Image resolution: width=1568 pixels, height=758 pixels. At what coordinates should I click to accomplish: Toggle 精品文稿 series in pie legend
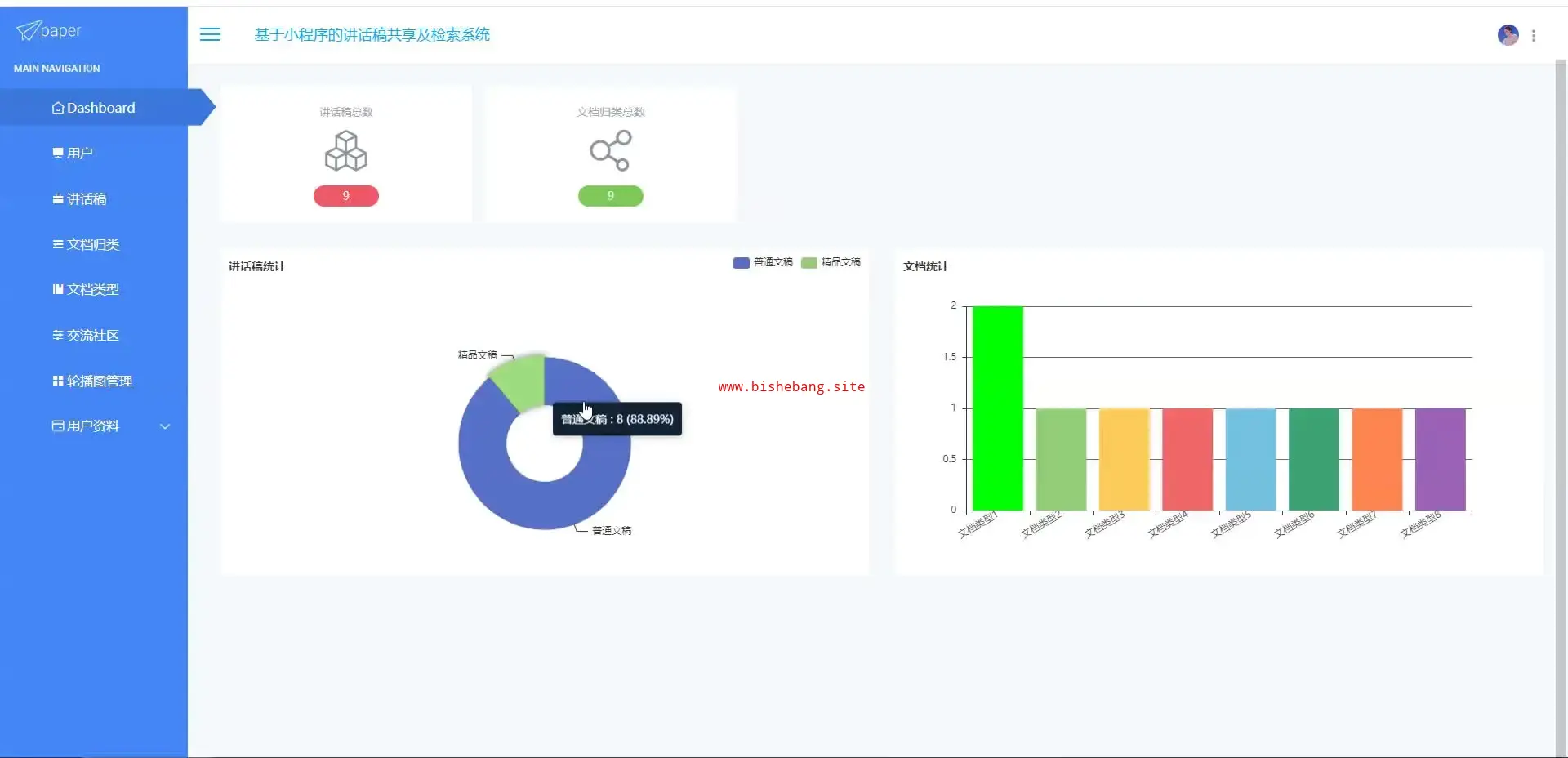831,262
